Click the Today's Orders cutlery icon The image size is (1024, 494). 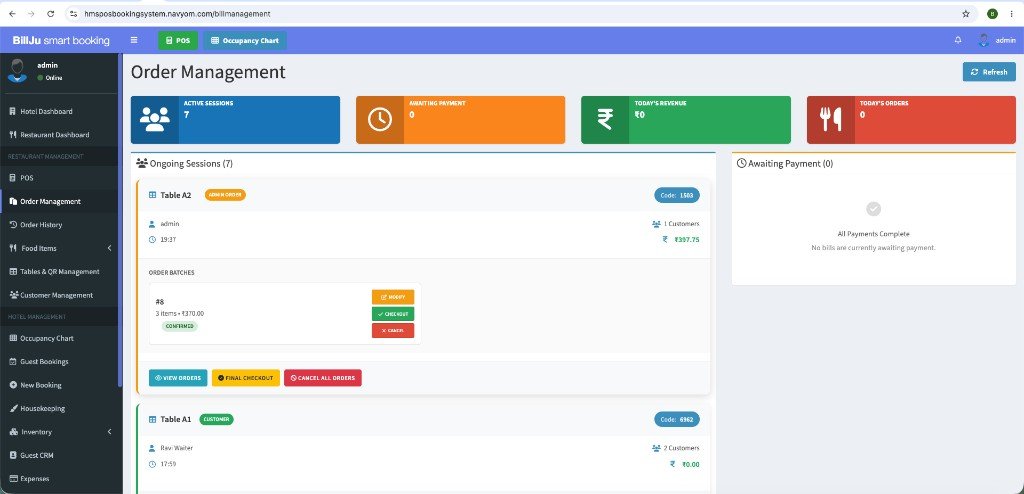coord(831,120)
